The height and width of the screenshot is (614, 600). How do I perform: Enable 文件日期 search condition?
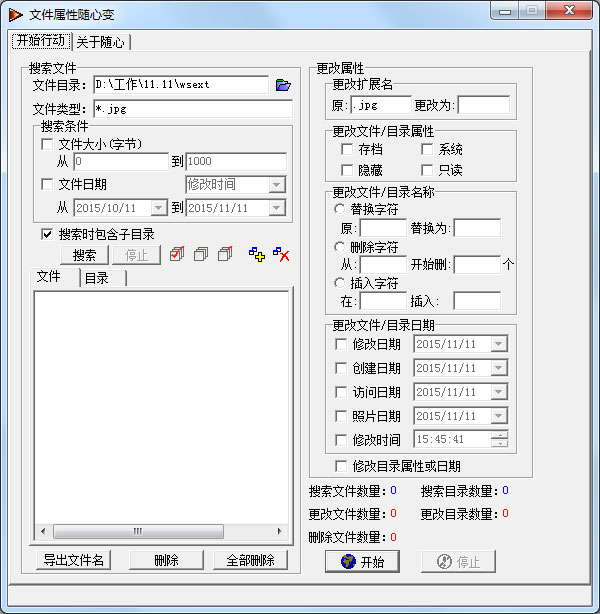(47, 184)
